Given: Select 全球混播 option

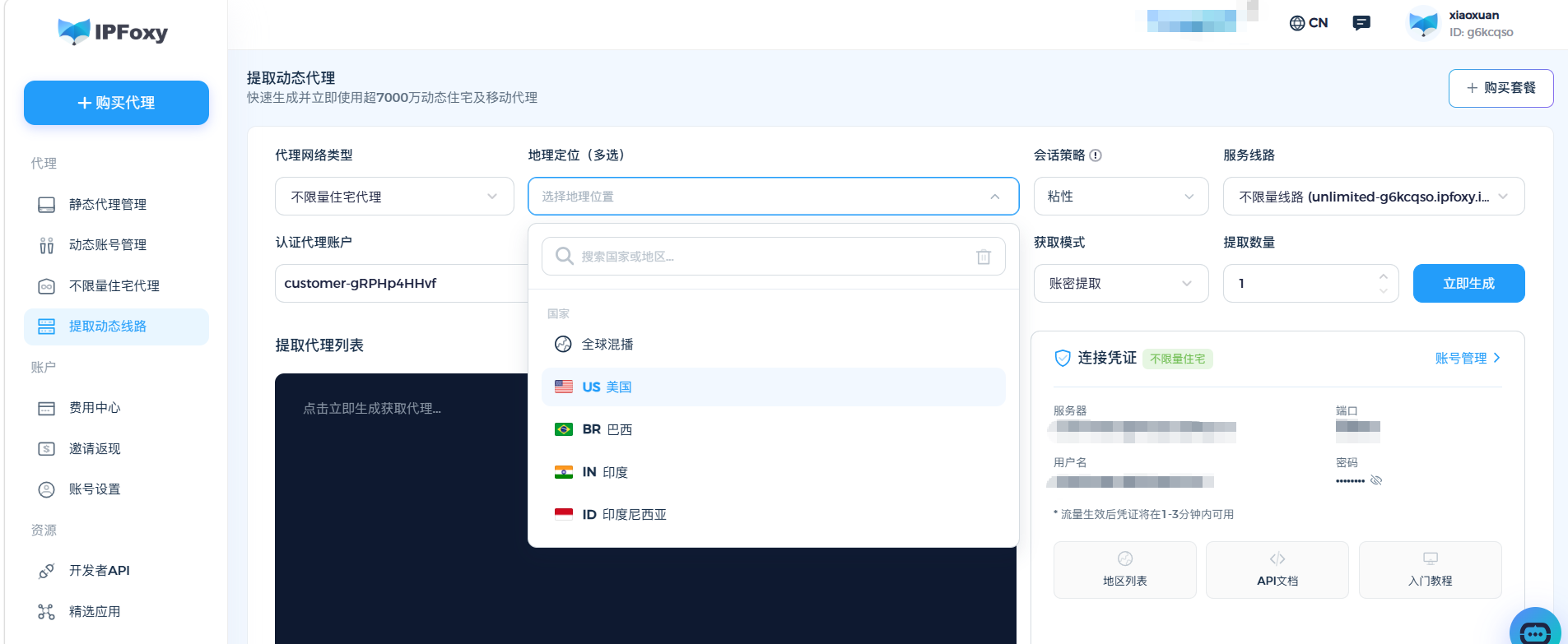Looking at the screenshot, I should tap(773, 345).
